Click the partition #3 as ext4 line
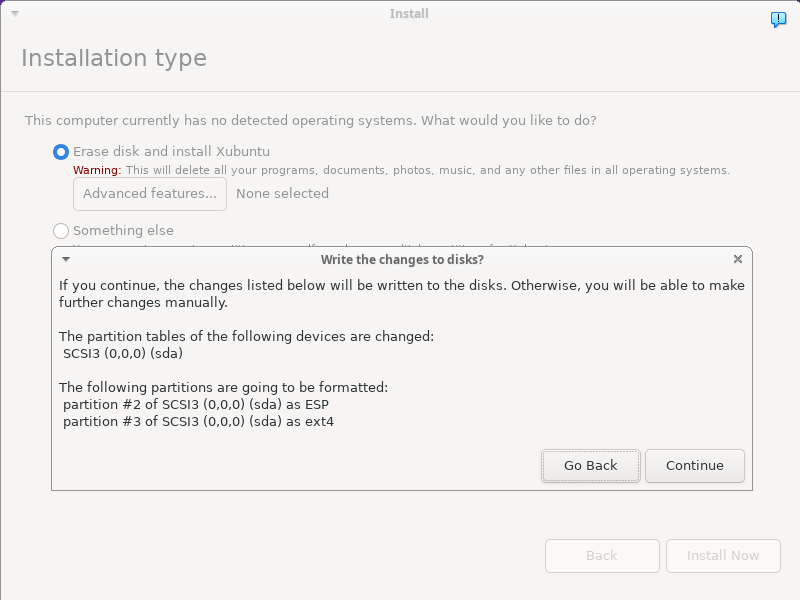This screenshot has height=600, width=800. 198,422
